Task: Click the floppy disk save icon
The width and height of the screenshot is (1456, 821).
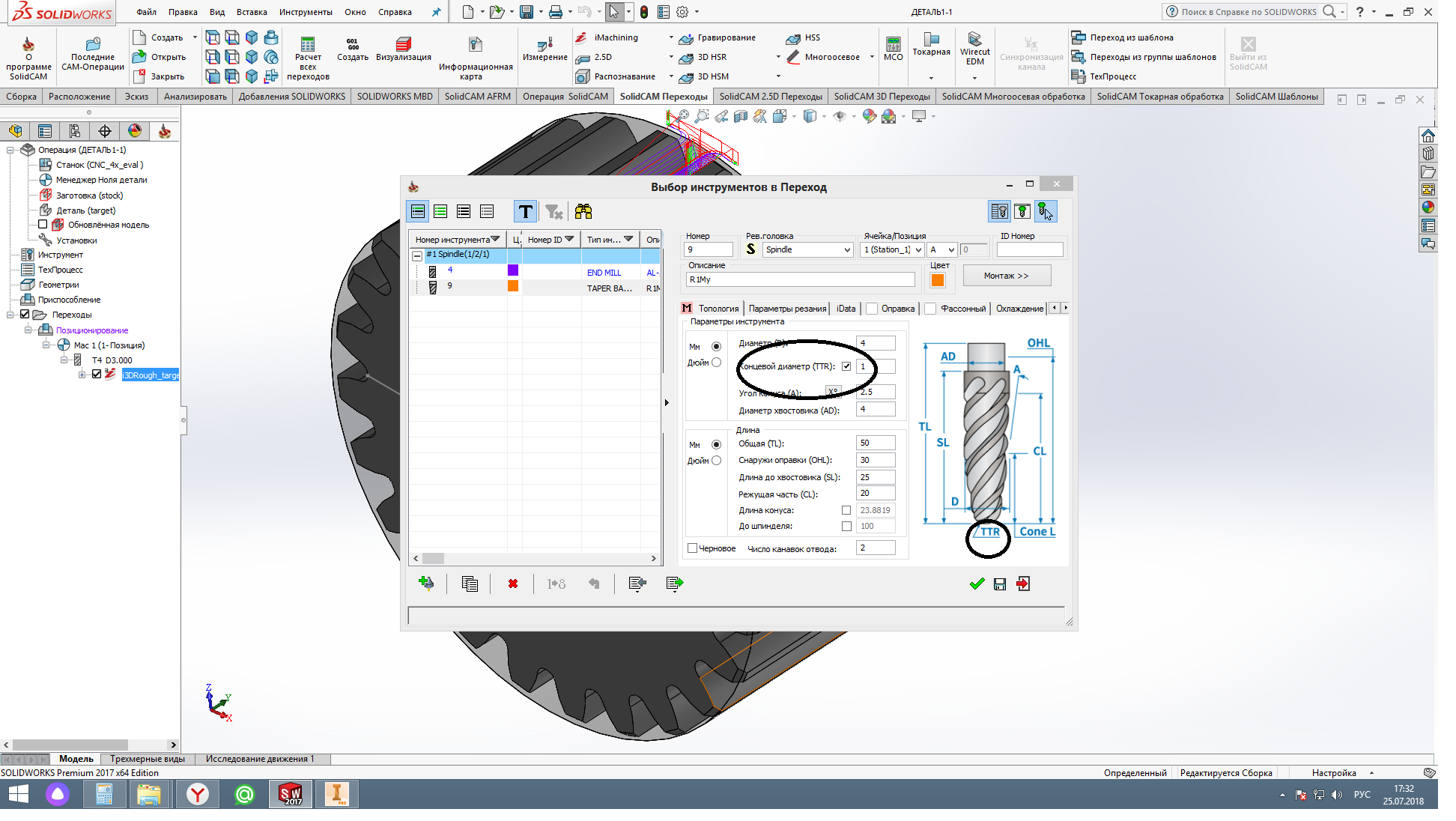Action: click(1000, 584)
